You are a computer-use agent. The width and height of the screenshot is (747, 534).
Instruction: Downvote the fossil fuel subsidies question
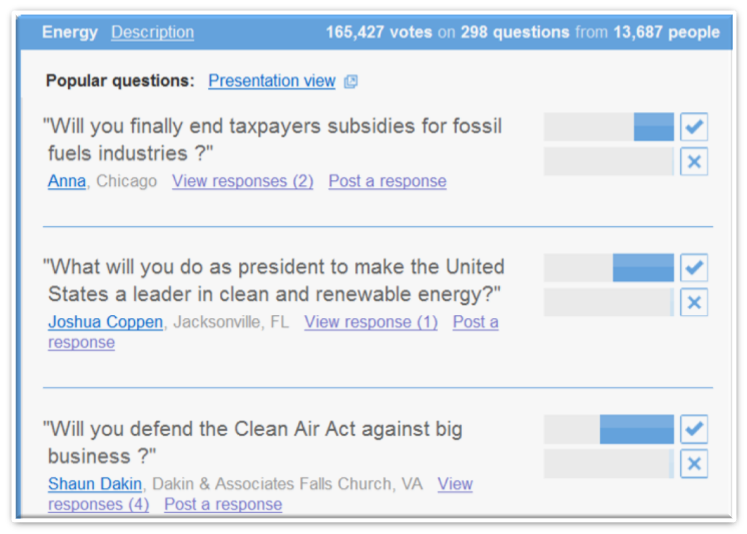(694, 161)
